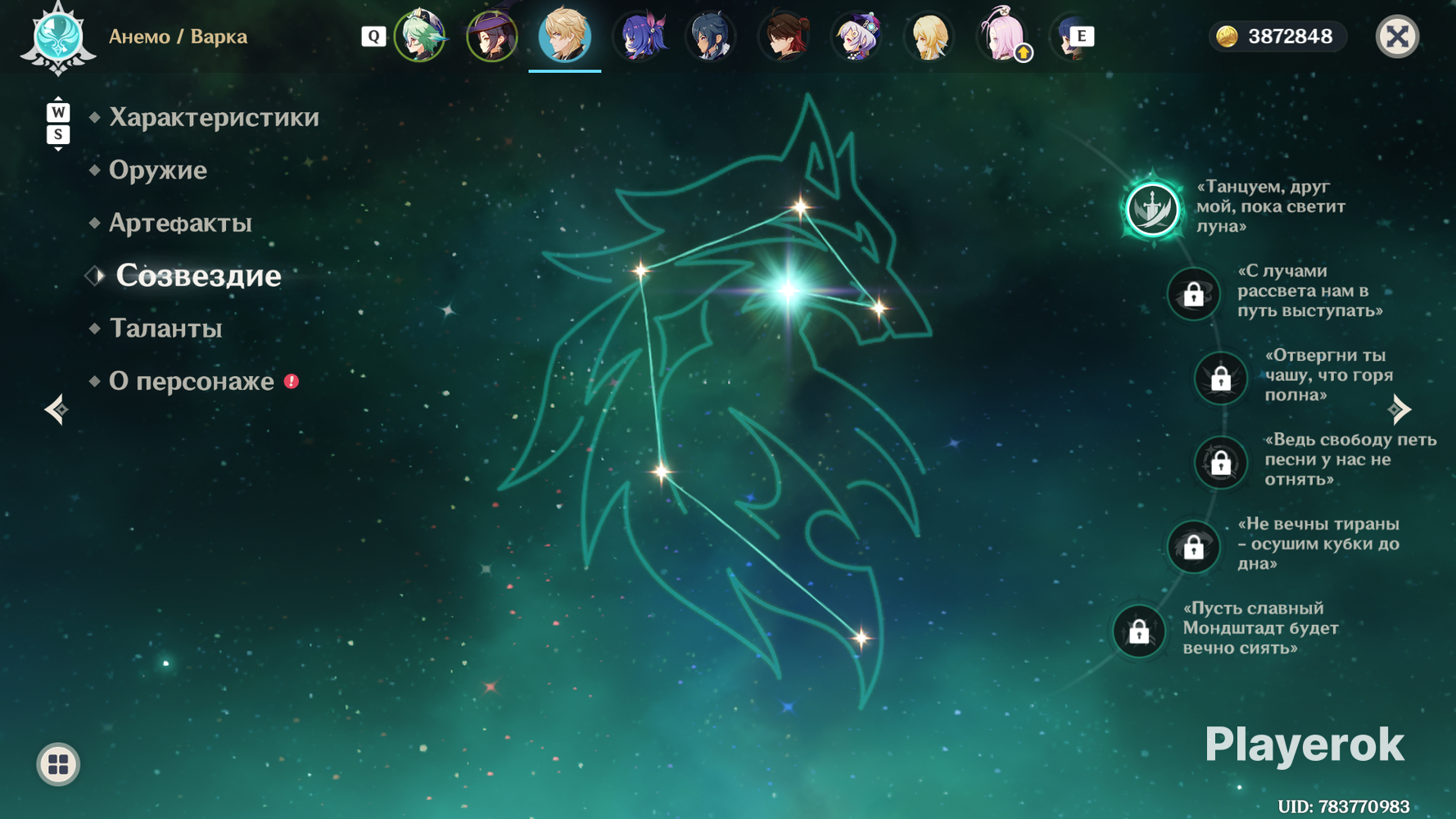Screen dimensions: 1456x819
Task: Click the red notification badge on О персонаже
Action: (292, 381)
